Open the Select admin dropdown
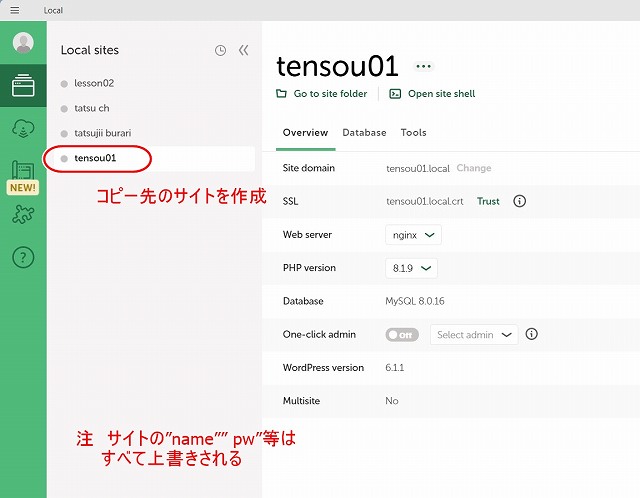 [474, 335]
